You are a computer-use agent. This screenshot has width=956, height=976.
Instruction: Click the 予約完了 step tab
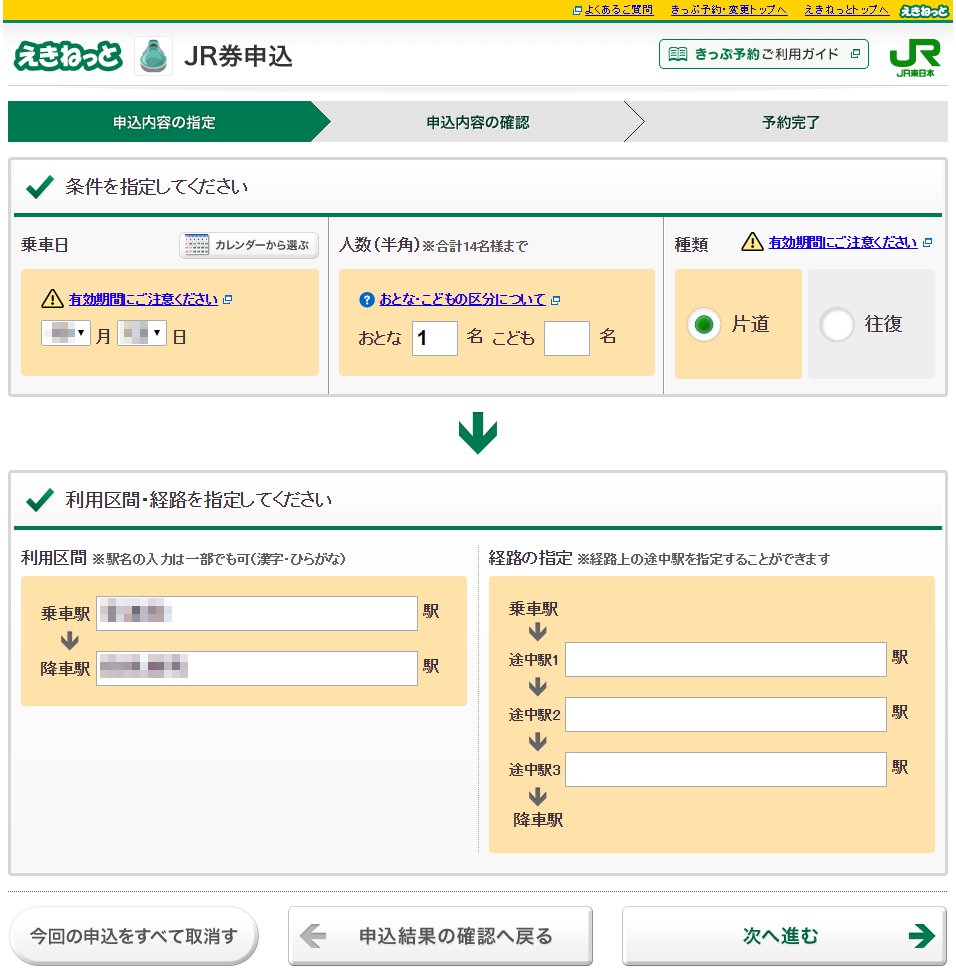790,122
